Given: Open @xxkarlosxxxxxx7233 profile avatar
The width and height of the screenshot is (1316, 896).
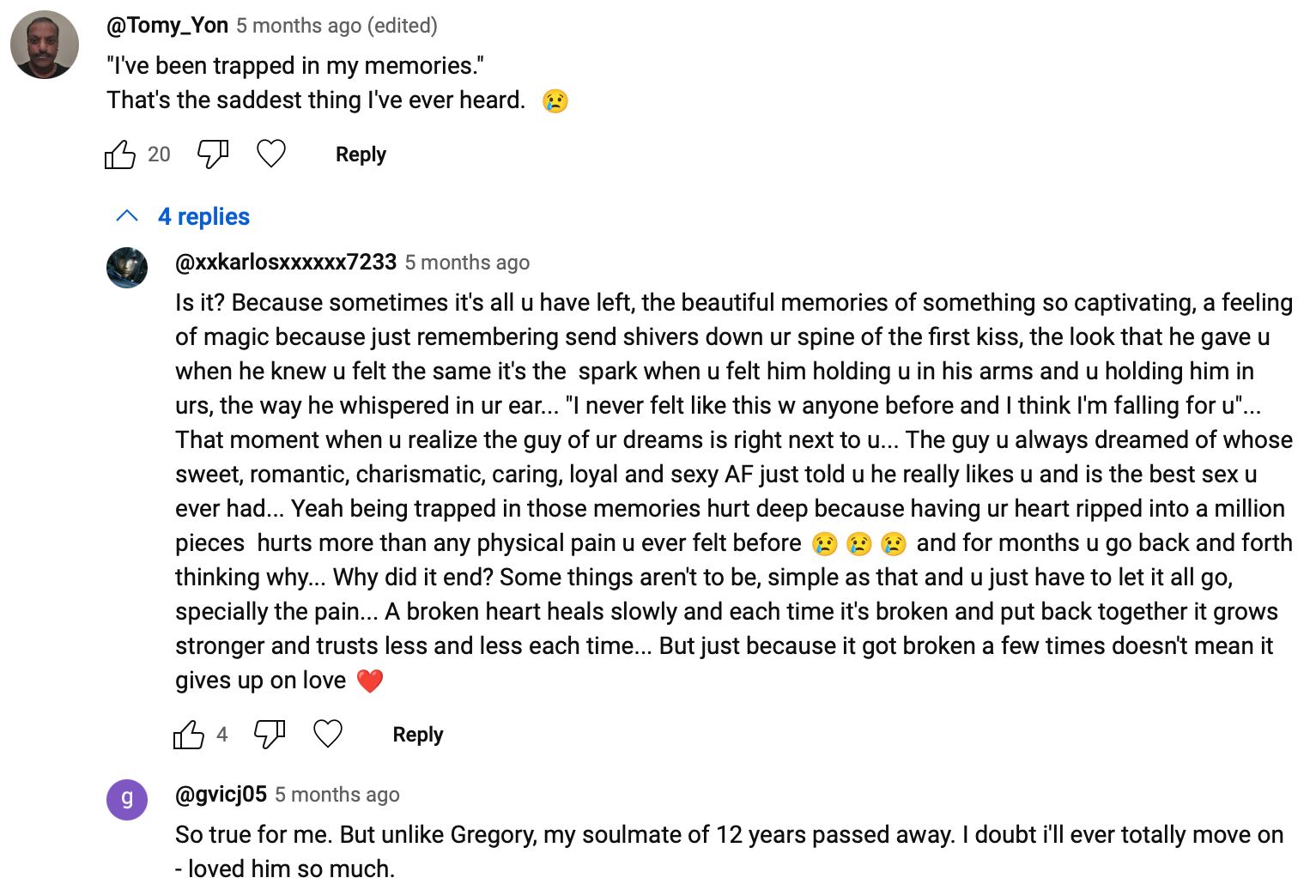Looking at the screenshot, I should coord(127,268).
